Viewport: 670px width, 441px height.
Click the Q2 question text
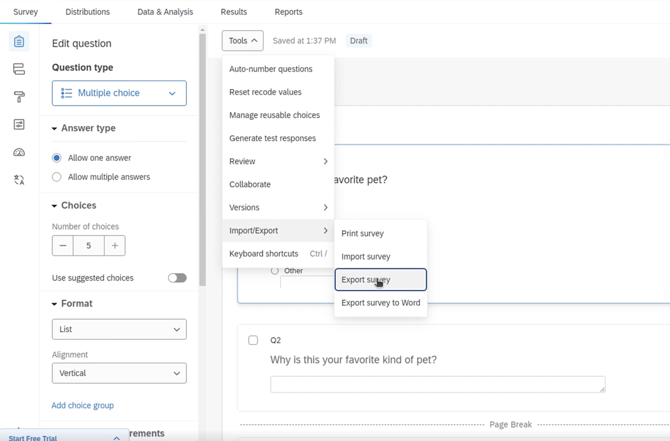pos(353,360)
